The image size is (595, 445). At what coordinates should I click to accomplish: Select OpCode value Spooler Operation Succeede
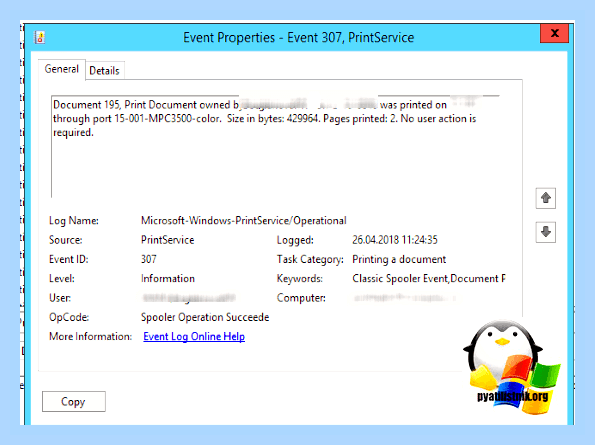pyautogui.click(x=205, y=317)
